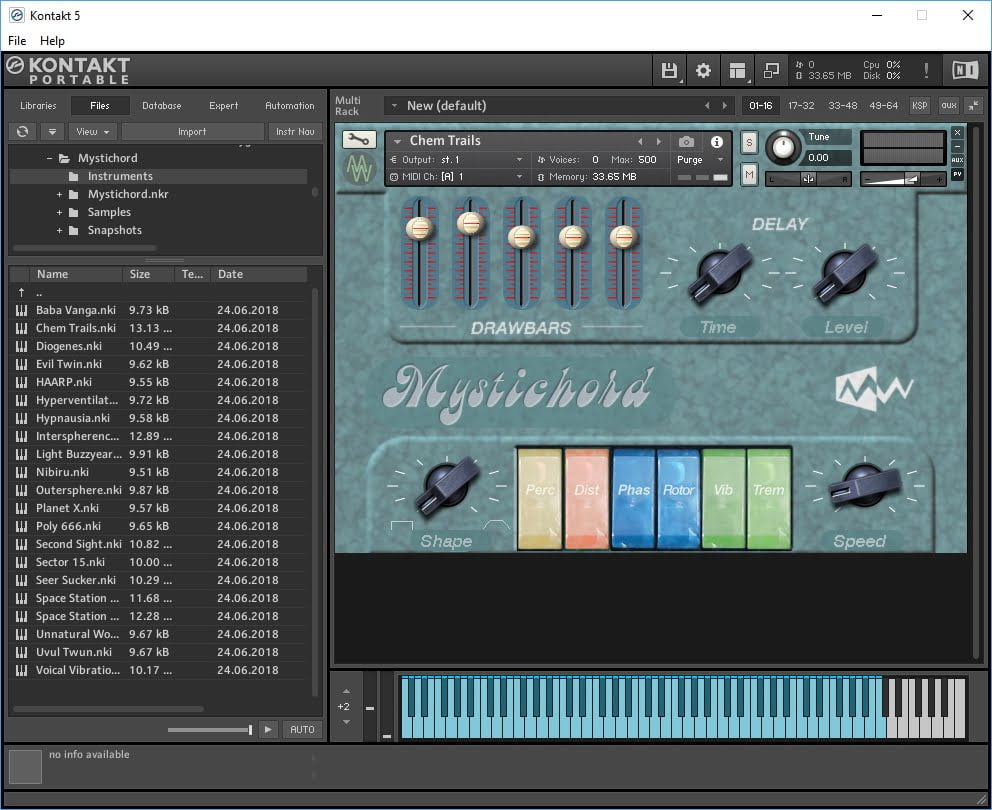
Task: Select next instrument arrow beside Chem Trails
Action: tap(659, 142)
